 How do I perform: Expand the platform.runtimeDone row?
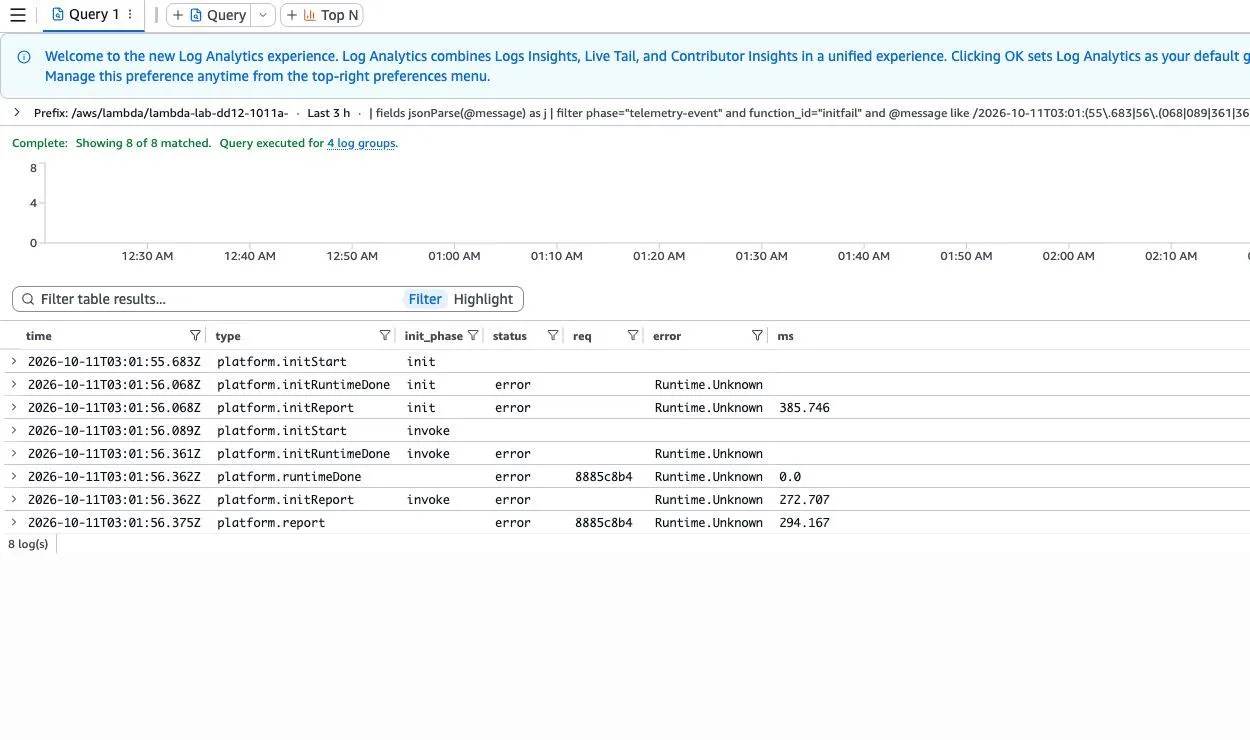[14, 476]
